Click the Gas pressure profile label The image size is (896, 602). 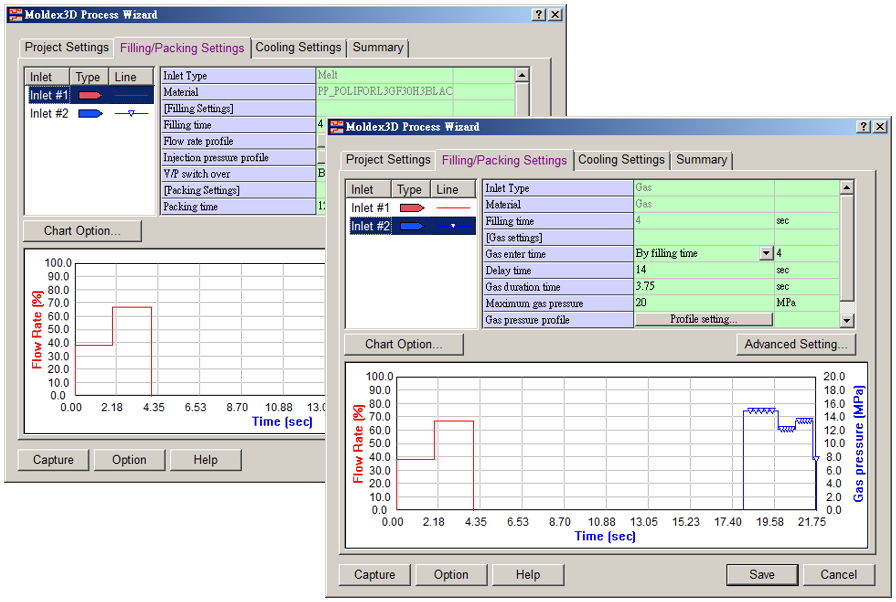coord(527,320)
